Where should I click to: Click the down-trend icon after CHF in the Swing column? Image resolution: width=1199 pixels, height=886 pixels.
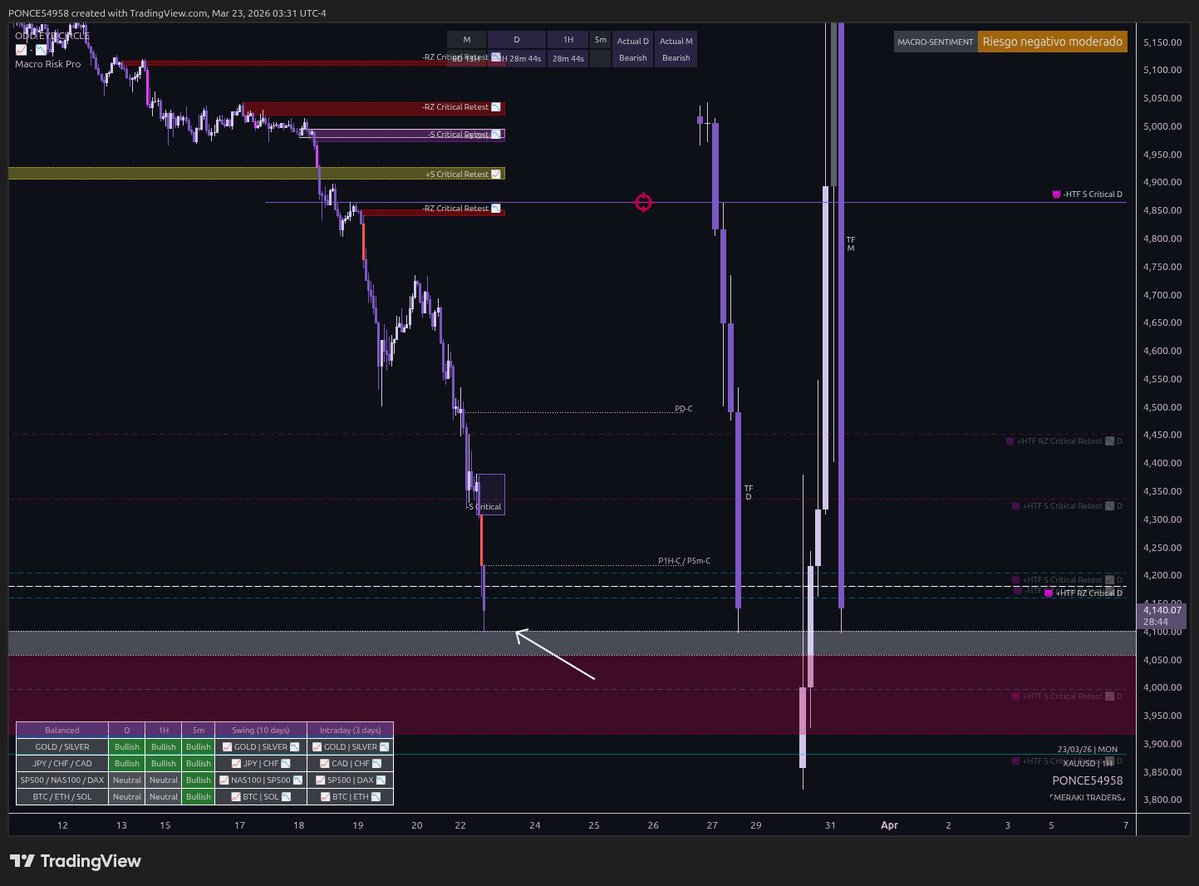click(285, 764)
